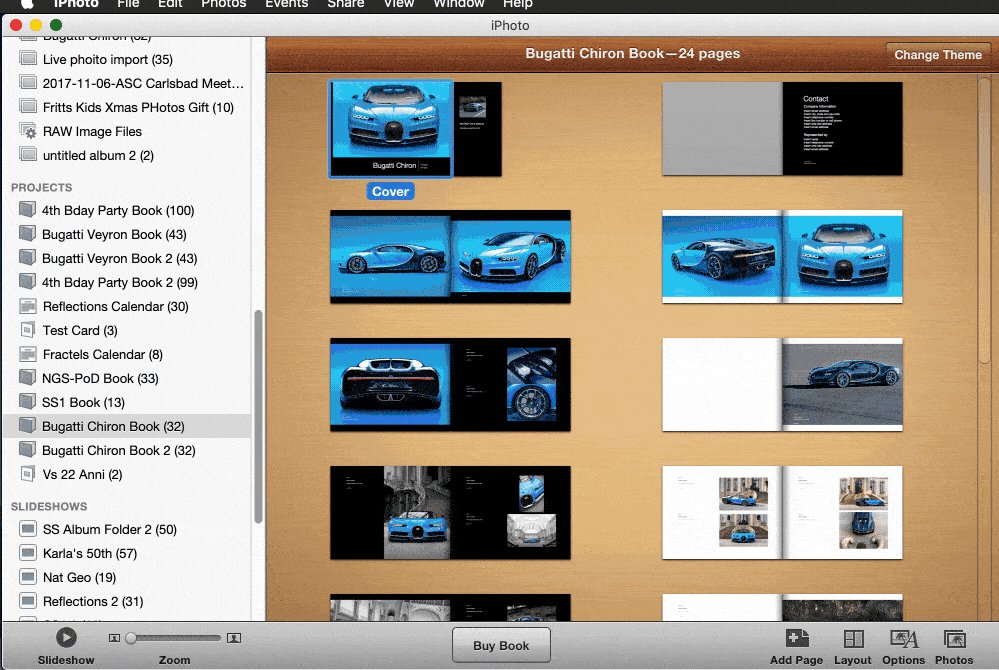The height and width of the screenshot is (670, 999).
Task: Select the book Cover thumbnail
Action: point(391,130)
